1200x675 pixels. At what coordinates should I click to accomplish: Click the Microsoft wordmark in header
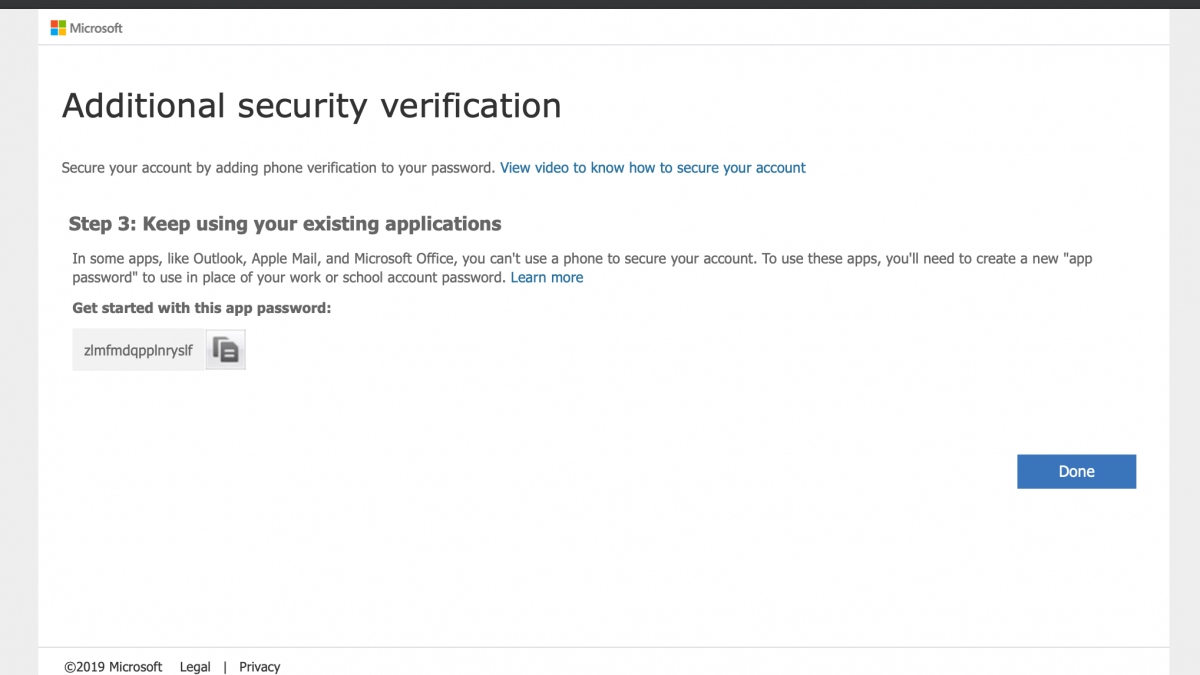coord(96,28)
